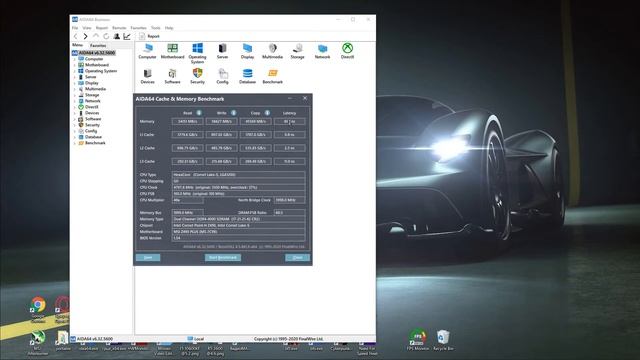The width and height of the screenshot is (640, 360).
Task: Open the Benchmark category icon
Action: pos(272,76)
